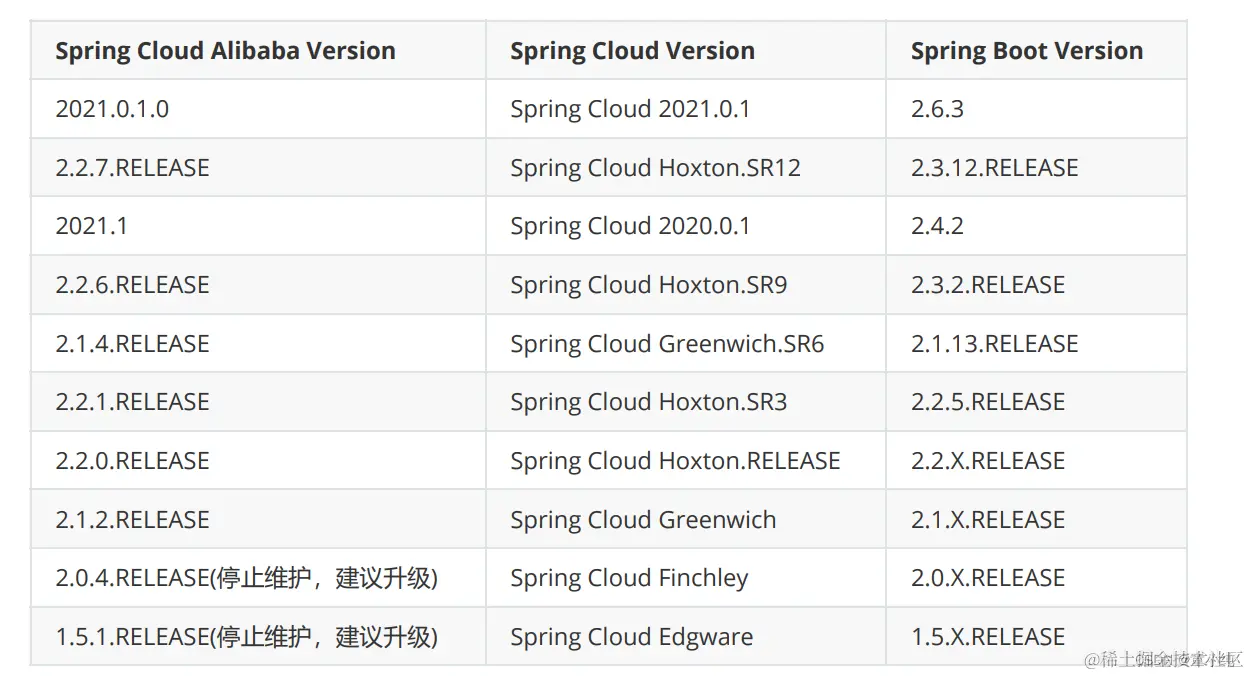
Task: Select the 2.1.13.RELEASE cell
Action: [x=1036, y=343]
